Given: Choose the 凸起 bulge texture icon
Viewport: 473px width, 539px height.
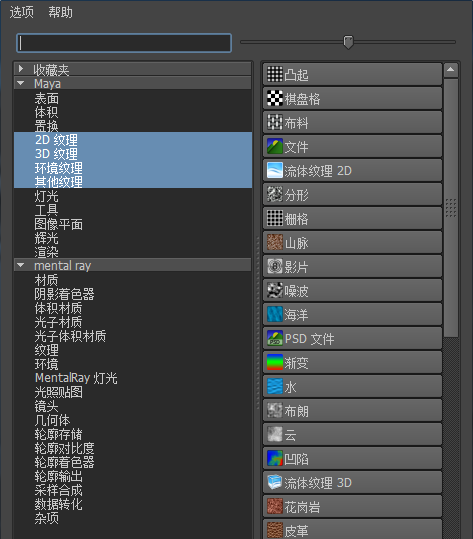Looking at the screenshot, I should 275,74.
